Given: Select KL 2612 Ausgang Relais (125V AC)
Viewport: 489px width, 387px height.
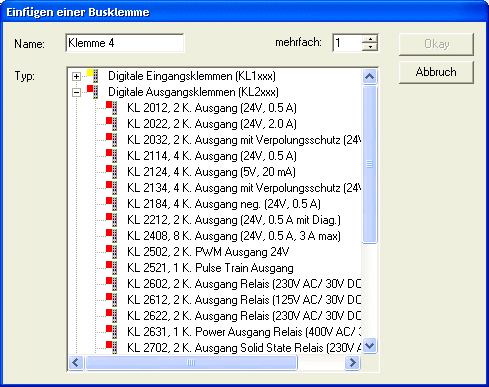Looking at the screenshot, I should 244,300.
